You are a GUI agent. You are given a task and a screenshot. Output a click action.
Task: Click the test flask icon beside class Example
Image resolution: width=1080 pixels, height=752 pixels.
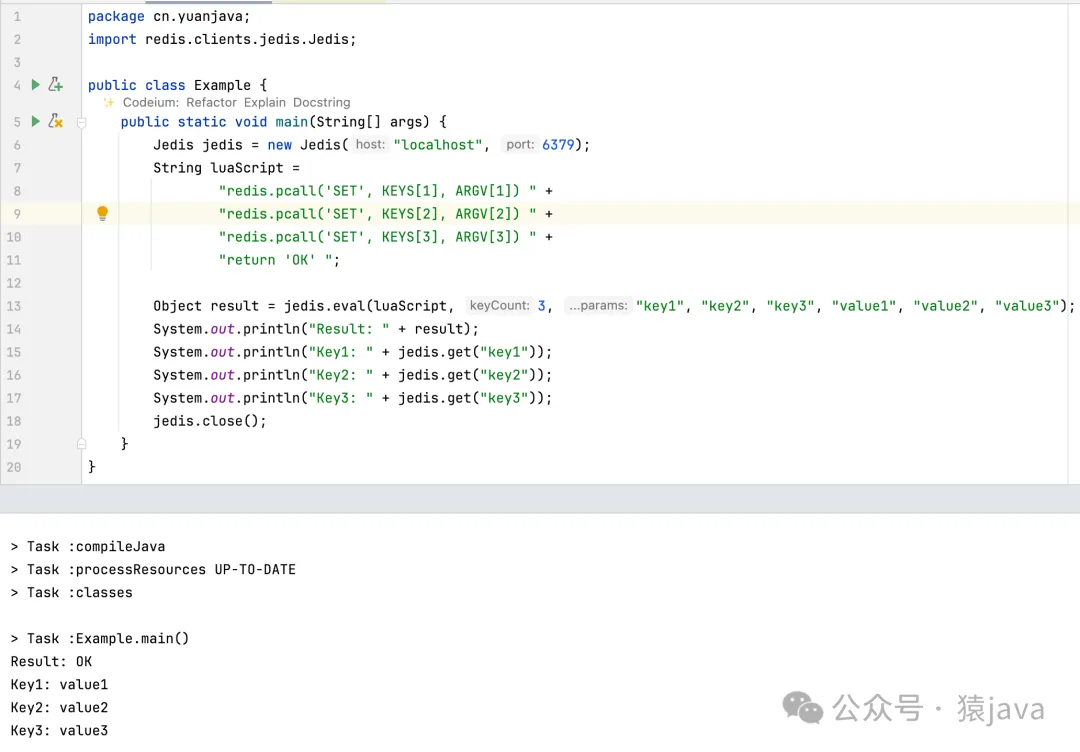pyautogui.click(x=56, y=85)
